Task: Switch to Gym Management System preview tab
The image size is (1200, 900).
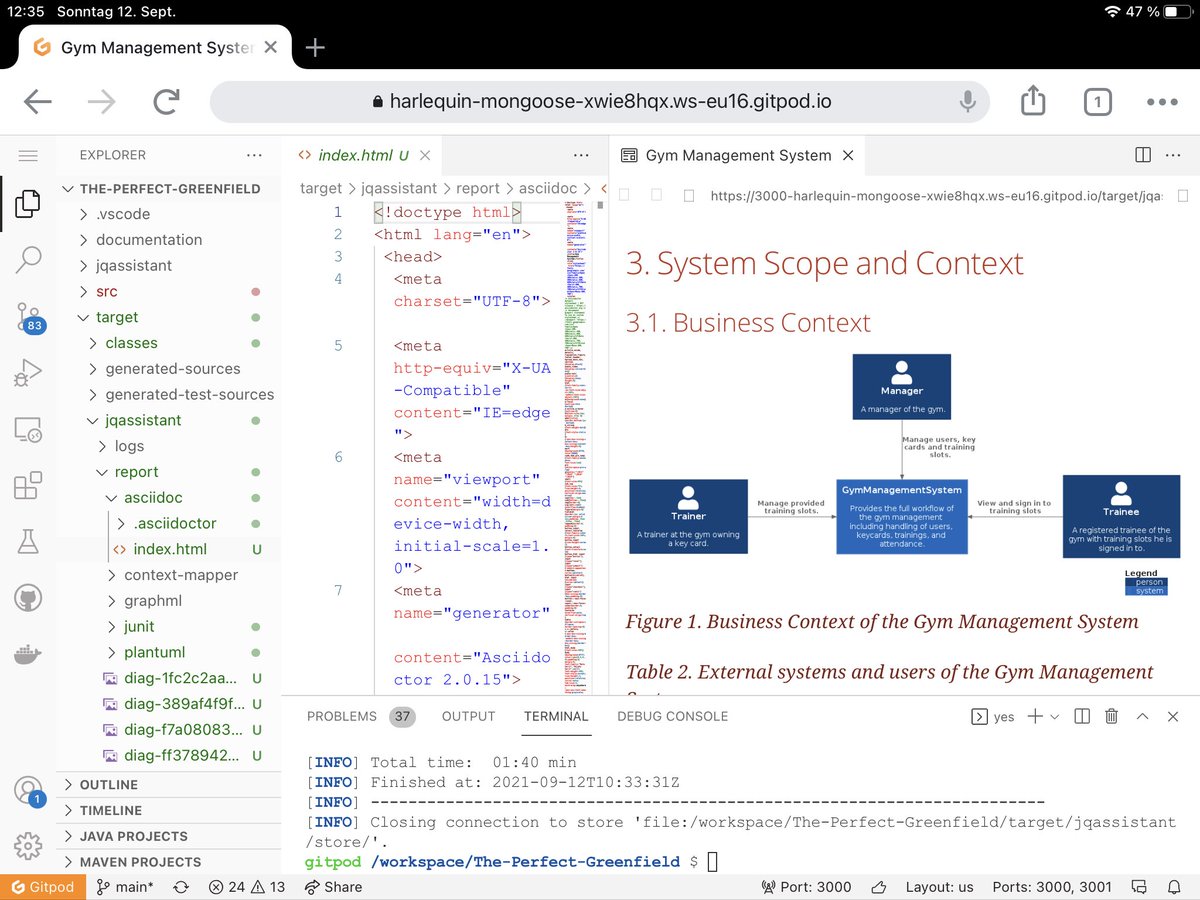Action: point(738,155)
